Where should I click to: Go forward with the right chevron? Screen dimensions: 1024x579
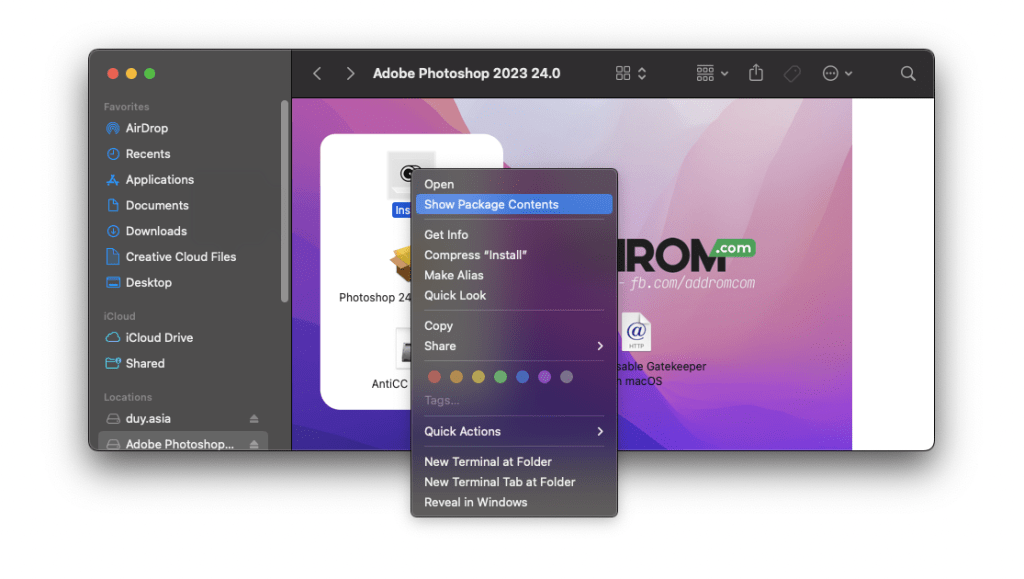coord(350,74)
